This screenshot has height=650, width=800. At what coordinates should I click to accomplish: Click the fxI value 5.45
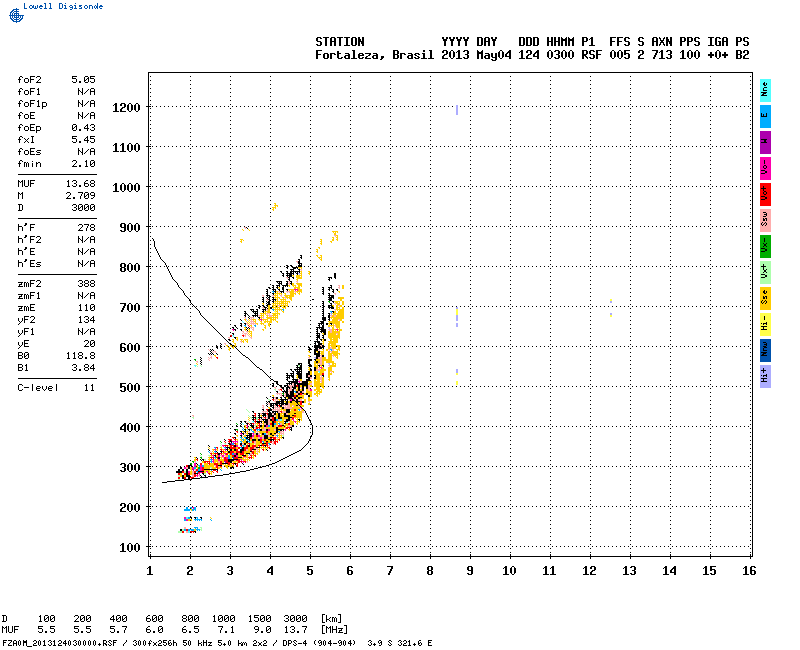click(83, 140)
